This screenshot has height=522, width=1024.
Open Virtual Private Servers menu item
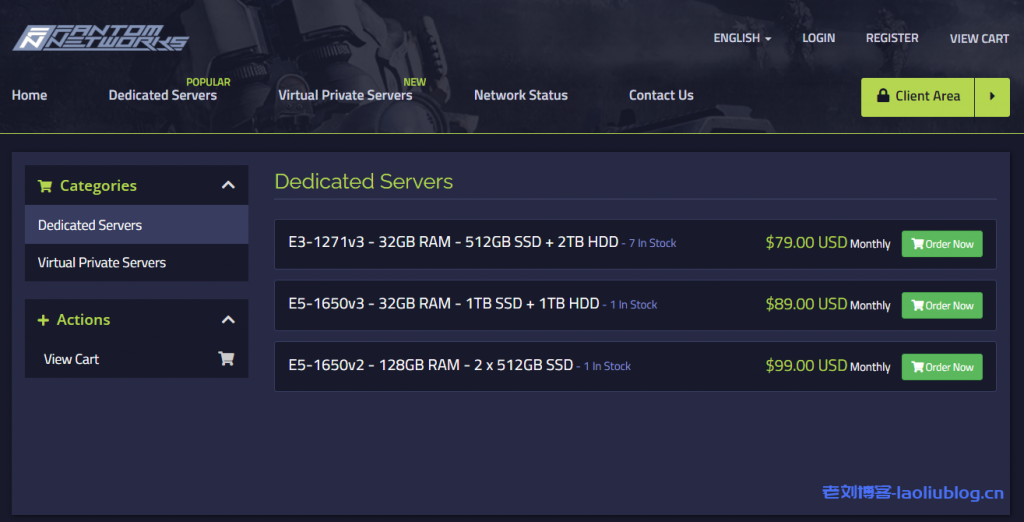pyautogui.click(x=345, y=95)
